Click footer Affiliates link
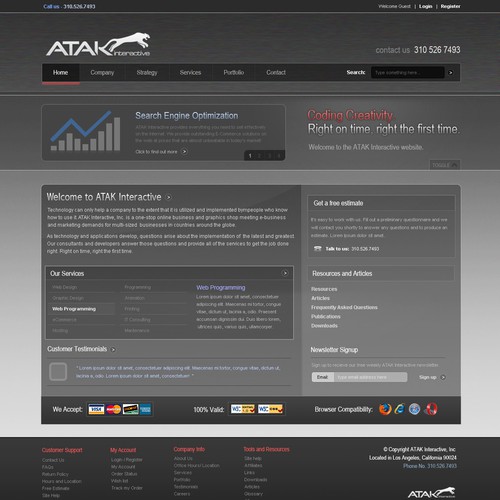The image size is (500, 500). tap(253, 465)
